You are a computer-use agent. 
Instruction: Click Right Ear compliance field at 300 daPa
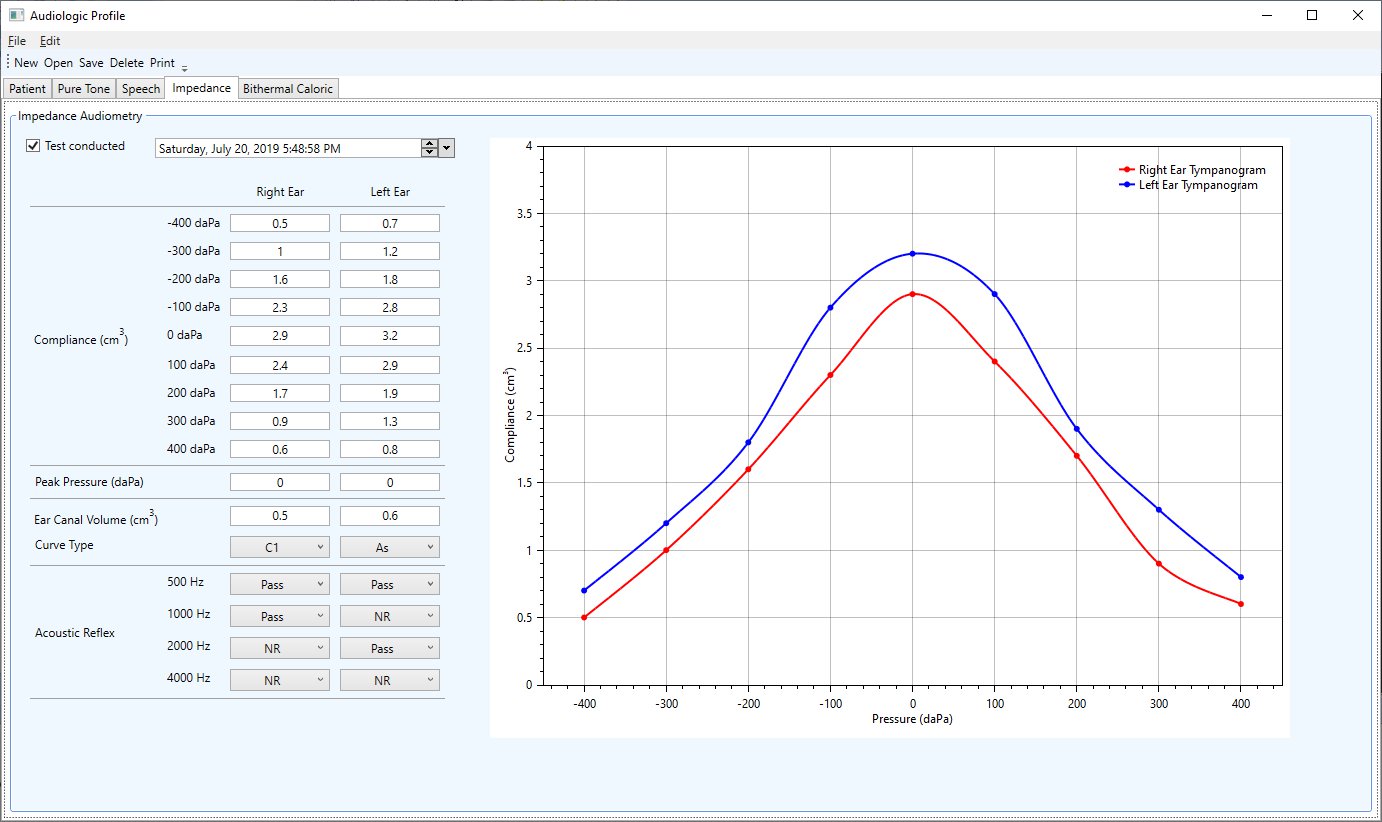[x=280, y=421]
